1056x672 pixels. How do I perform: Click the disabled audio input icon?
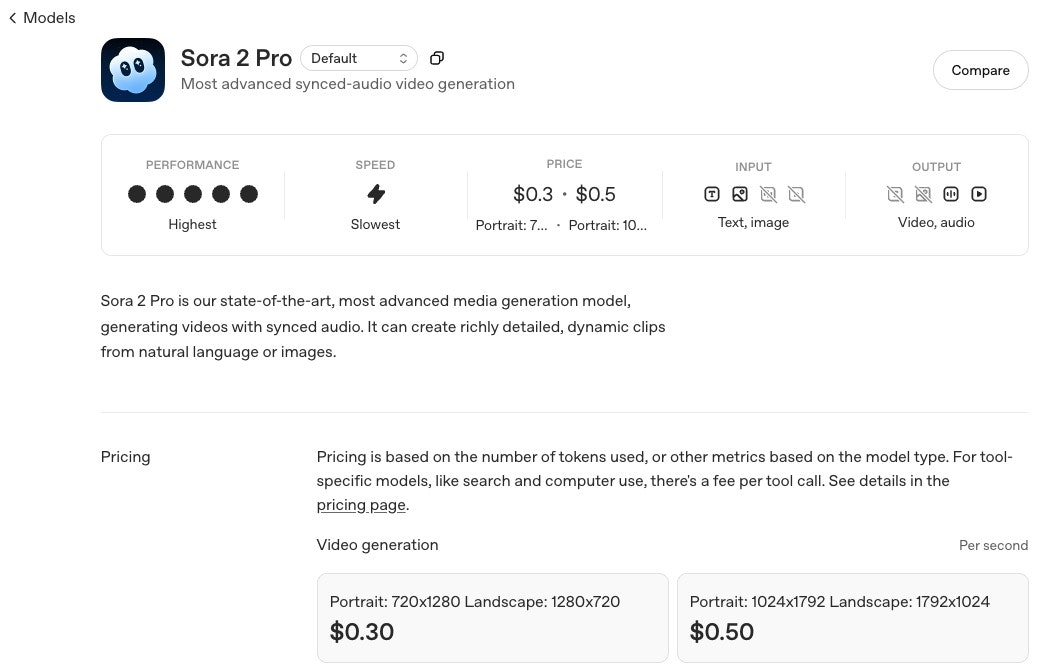tap(768, 195)
